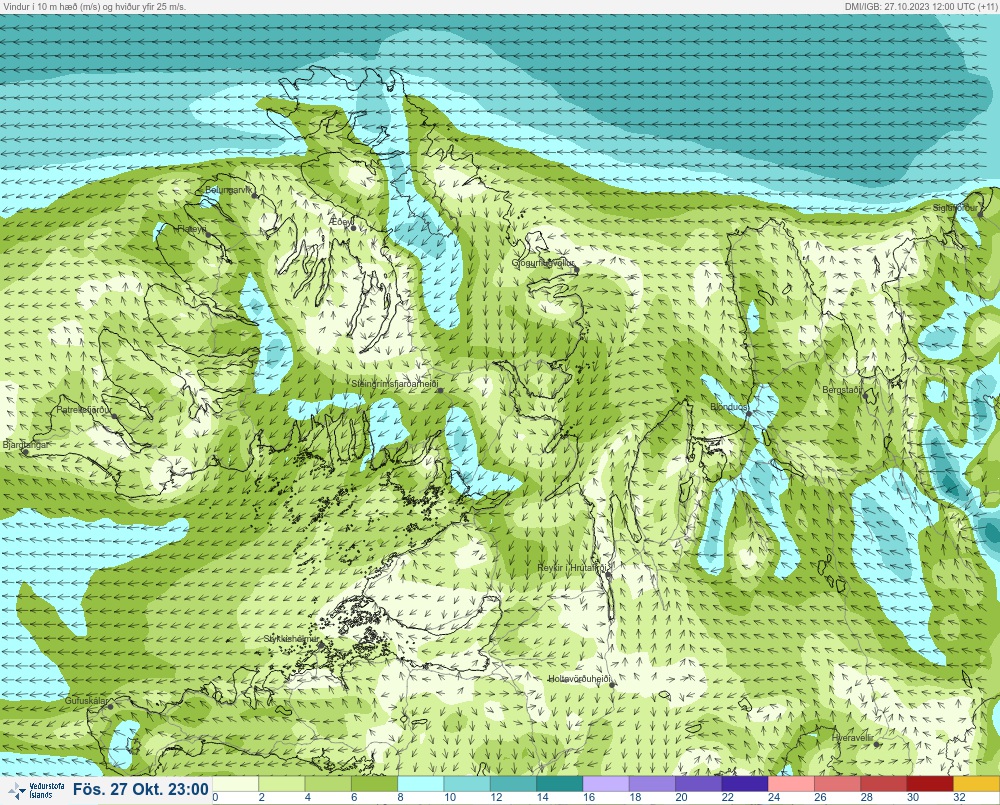Screen dimensions: 1000x805
Task: Click legend value 8 on the scale
Action: point(400,797)
